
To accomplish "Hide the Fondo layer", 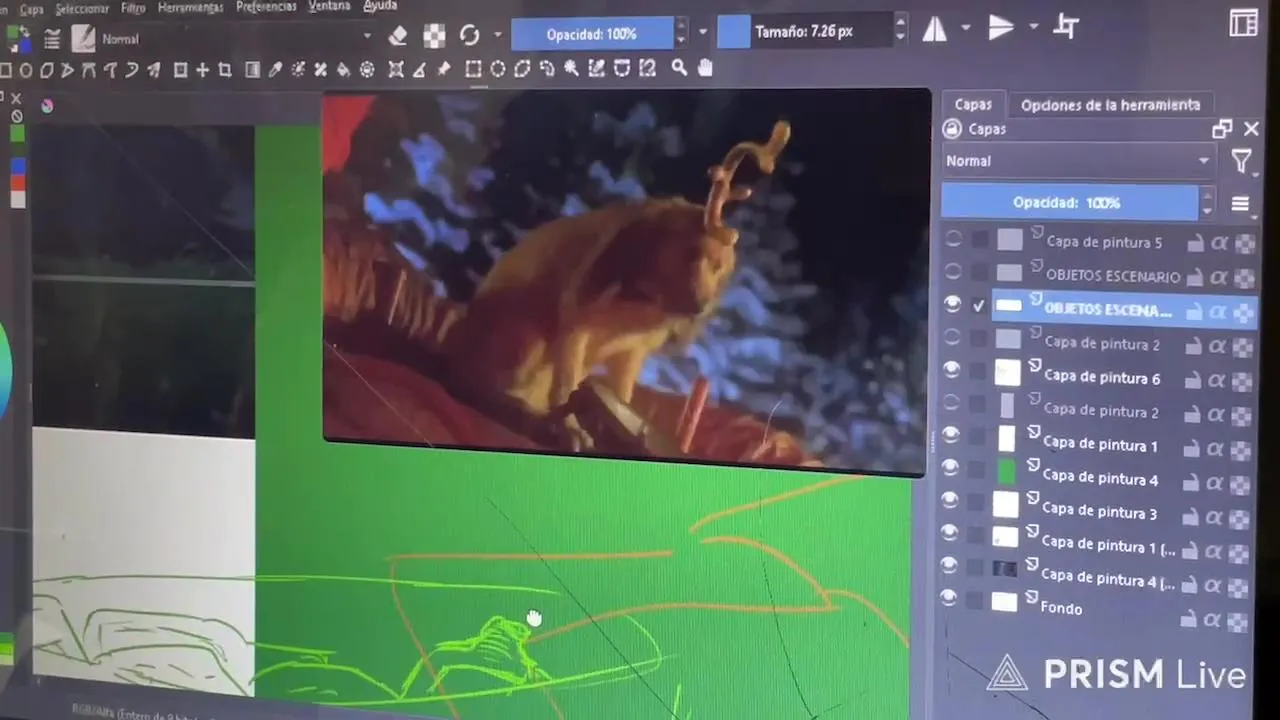I will pyautogui.click(x=948, y=597).
